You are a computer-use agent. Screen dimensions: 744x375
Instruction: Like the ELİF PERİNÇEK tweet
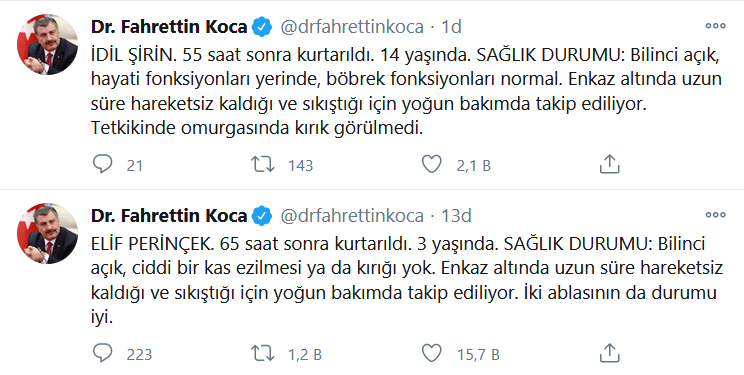431,353
